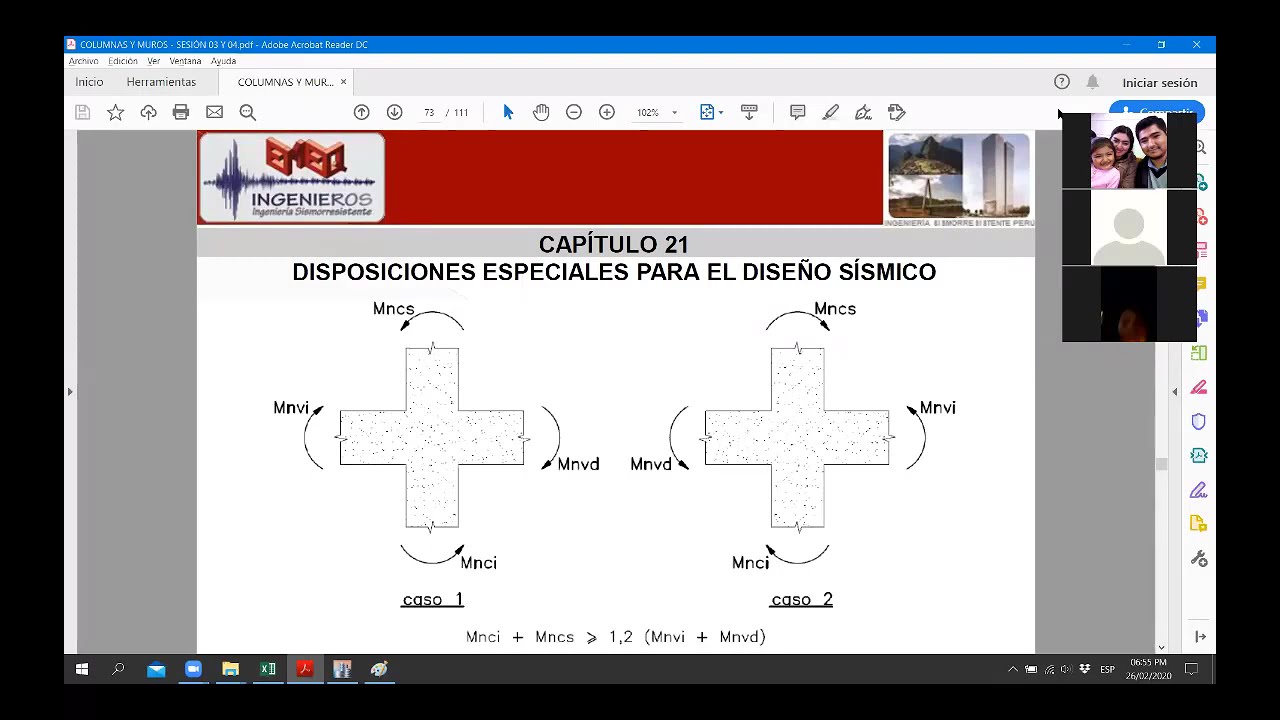The image size is (1280, 720).
Task: Close the COLUMNAS Y MUR... document tab
Action: (x=343, y=82)
